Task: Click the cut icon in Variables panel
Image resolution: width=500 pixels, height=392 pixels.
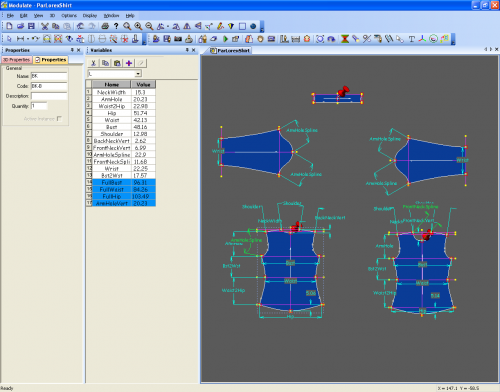Action: (x=94, y=63)
